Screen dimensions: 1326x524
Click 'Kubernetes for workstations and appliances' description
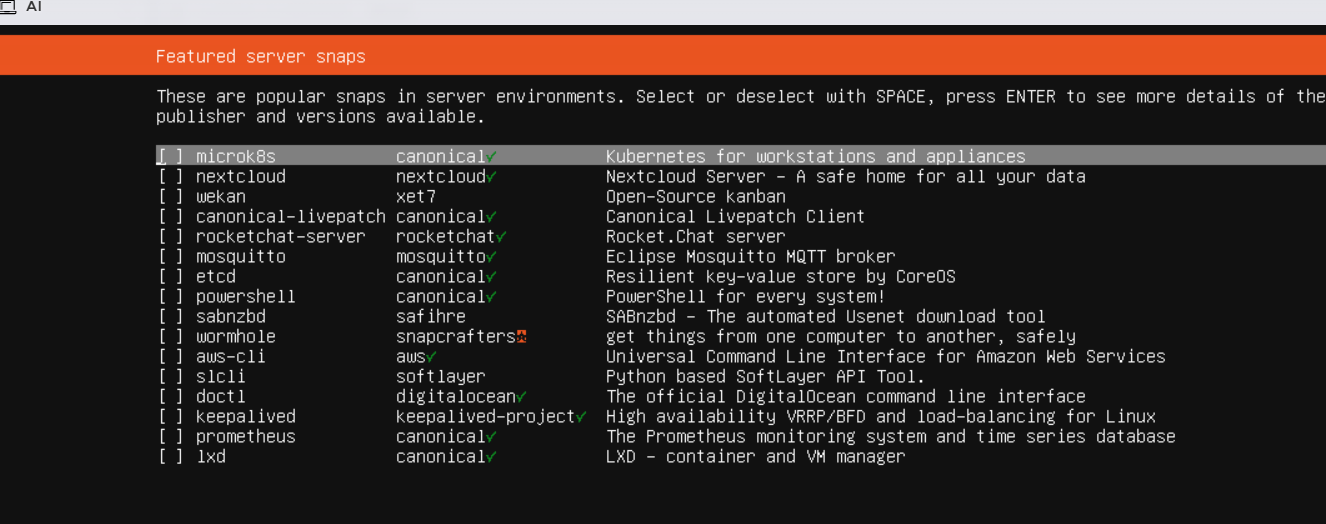[816, 157]
